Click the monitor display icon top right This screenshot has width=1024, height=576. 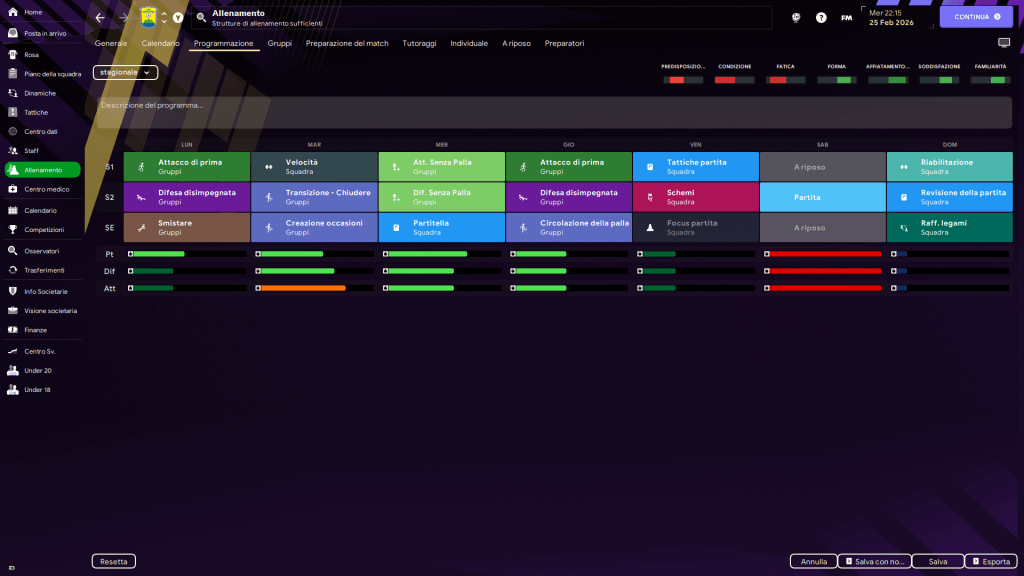(x=1004, y=44)
